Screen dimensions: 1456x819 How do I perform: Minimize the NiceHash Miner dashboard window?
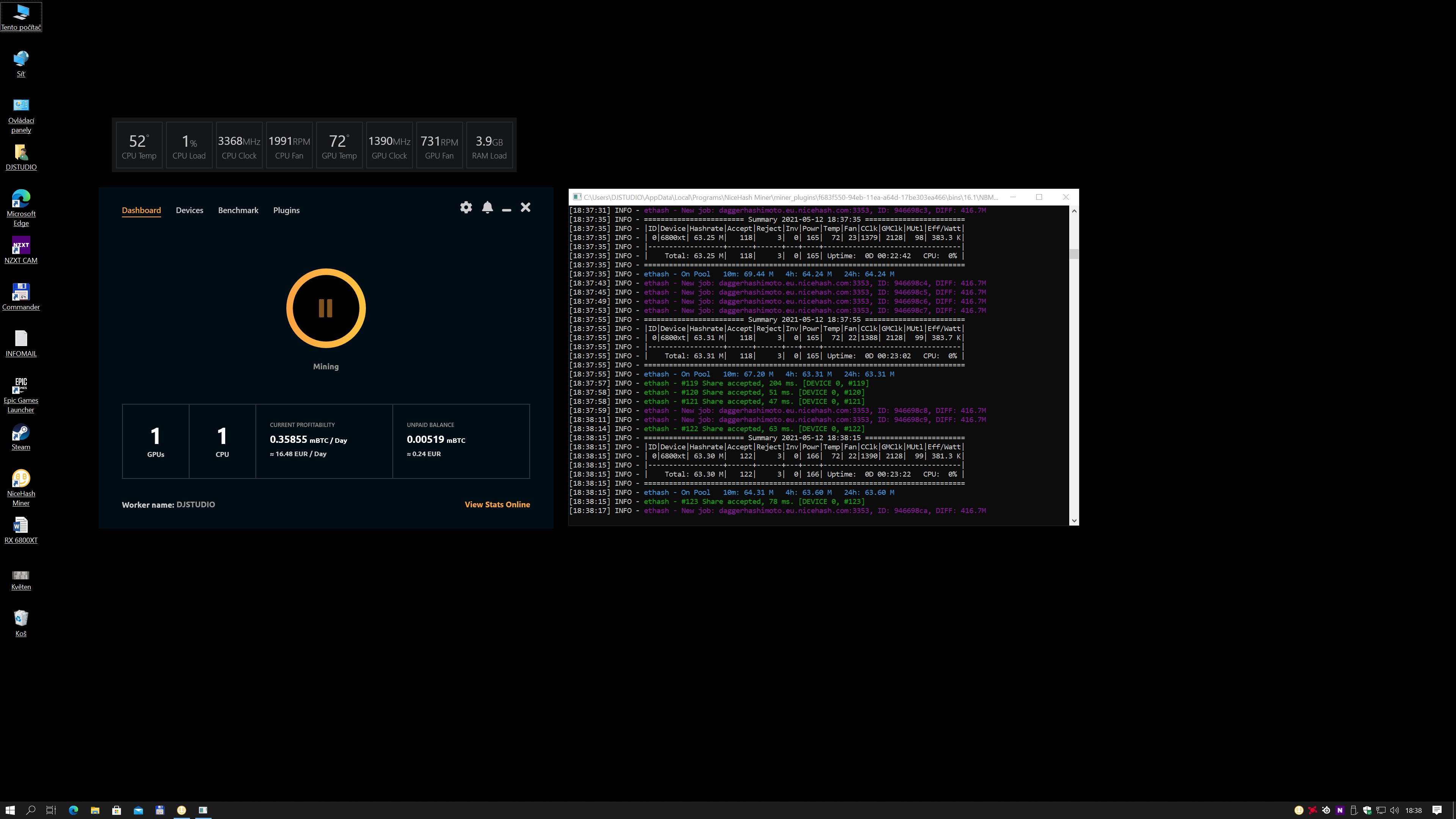pyautogui.click(x=507, y=210)
